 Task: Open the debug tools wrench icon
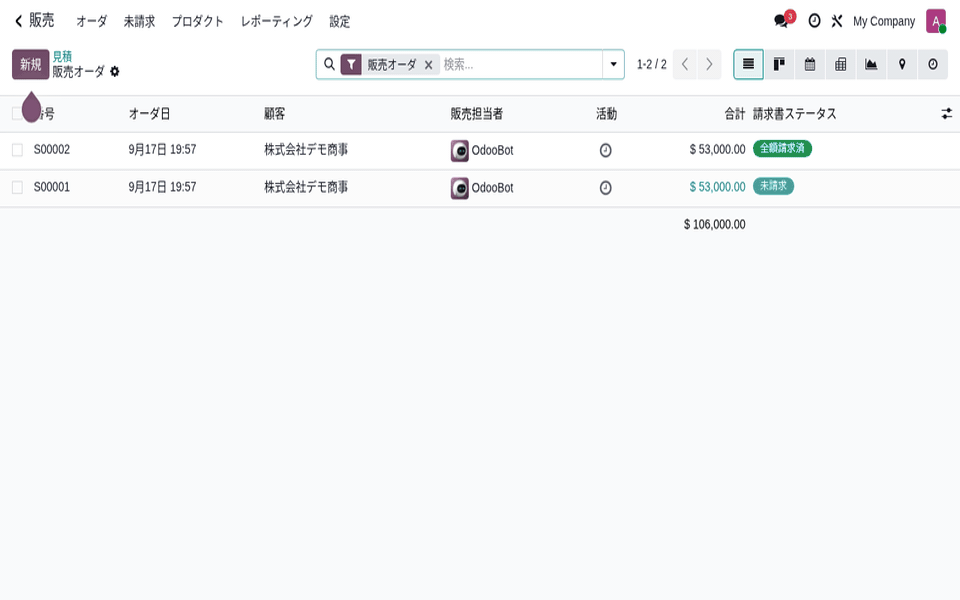click(x=837, y=21)
